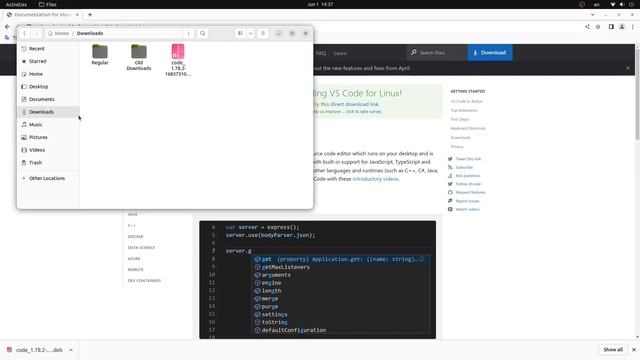
Task: Open the Files hamburger main menu
Action: [x=263, y=33]
